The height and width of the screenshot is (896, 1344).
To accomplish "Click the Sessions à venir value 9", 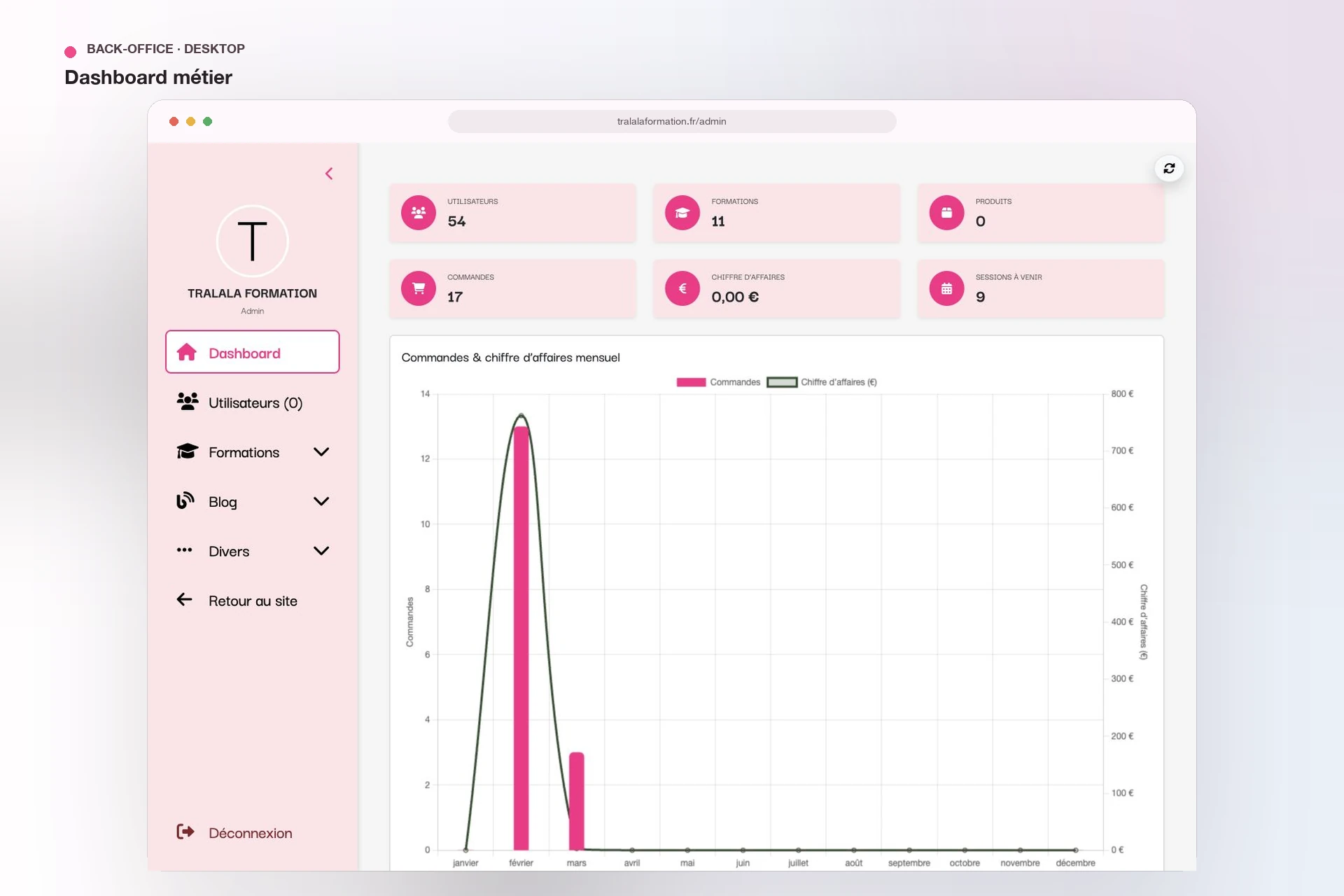I will tap(980, 297).
